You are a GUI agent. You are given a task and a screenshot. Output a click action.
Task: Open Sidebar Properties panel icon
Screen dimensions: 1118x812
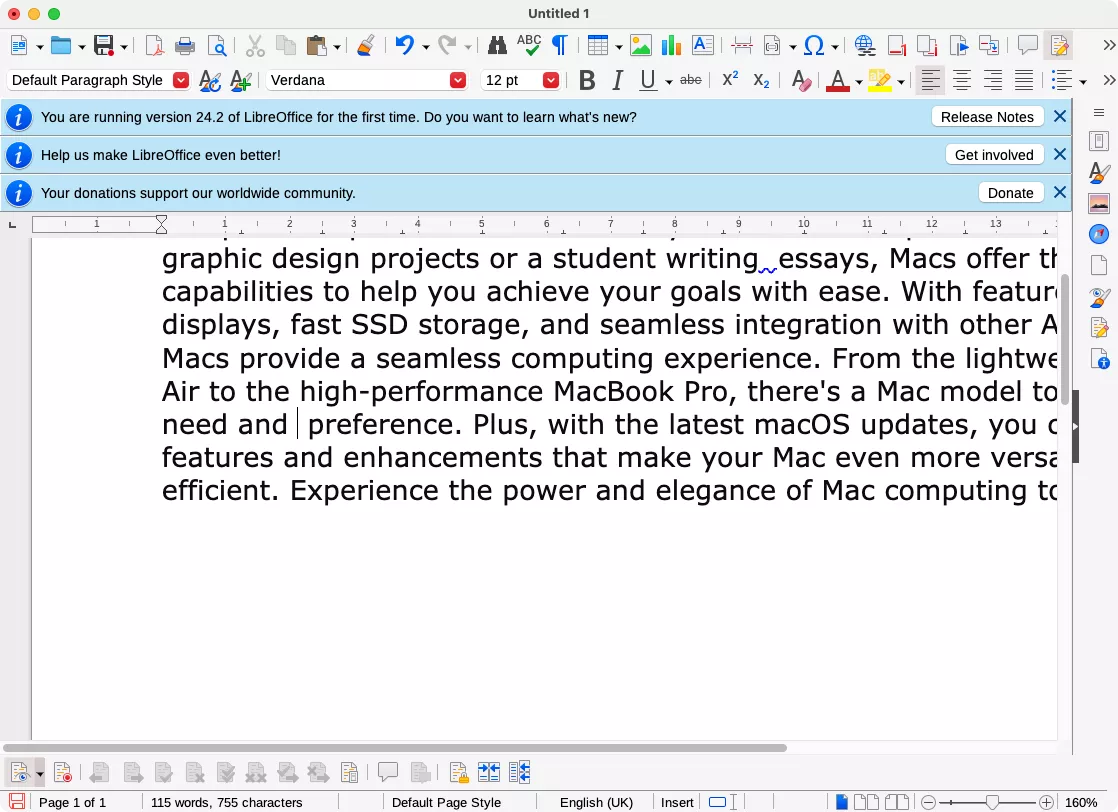pyautogui.click(x=1099, y=141)
